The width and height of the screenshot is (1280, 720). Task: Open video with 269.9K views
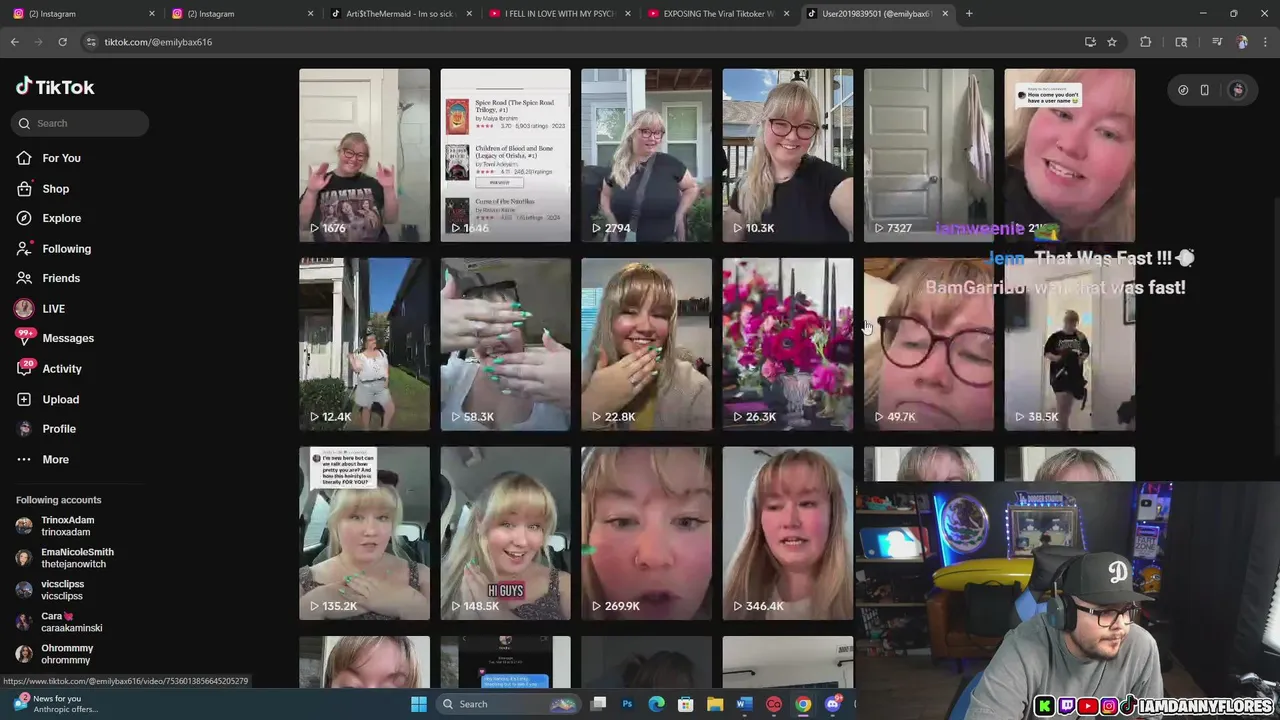coord(646,533)
